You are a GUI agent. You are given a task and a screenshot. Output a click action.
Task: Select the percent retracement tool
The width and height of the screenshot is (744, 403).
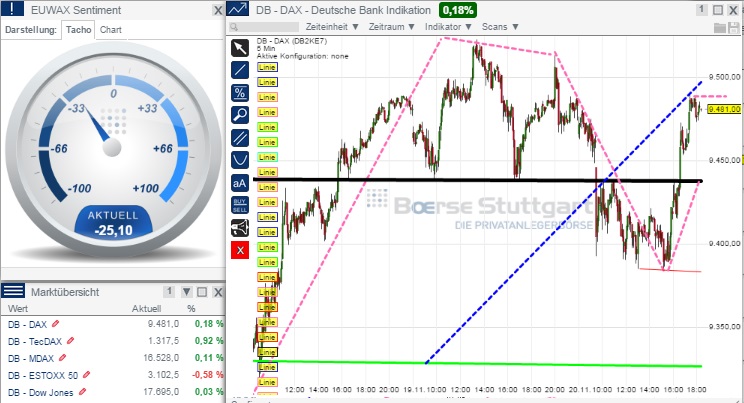240,93
